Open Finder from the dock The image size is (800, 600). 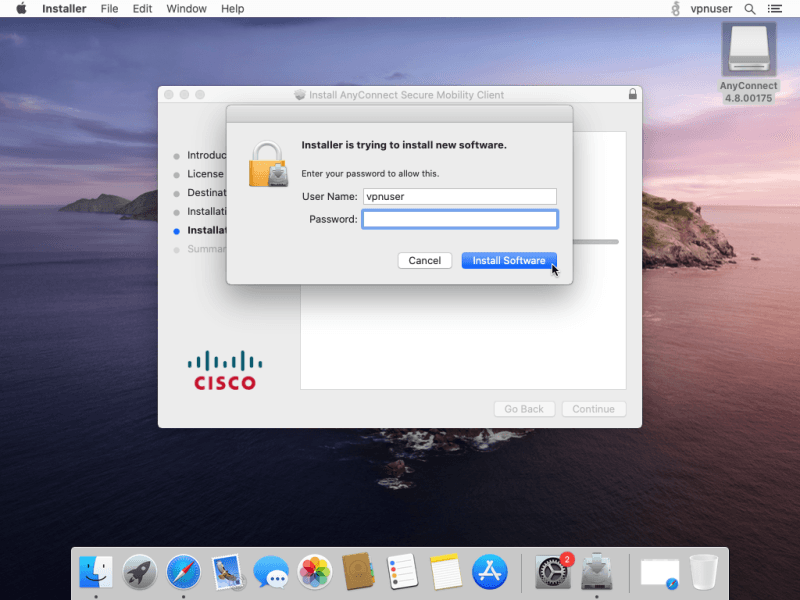(97, 572)
